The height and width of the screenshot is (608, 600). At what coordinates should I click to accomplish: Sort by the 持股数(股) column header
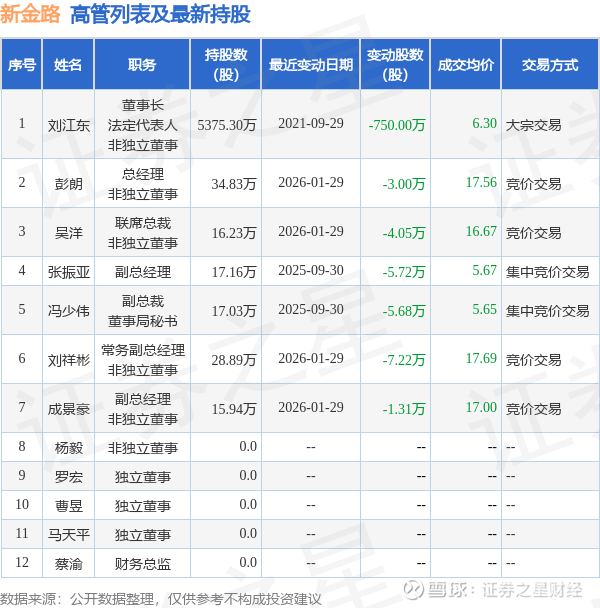(226, 65)
